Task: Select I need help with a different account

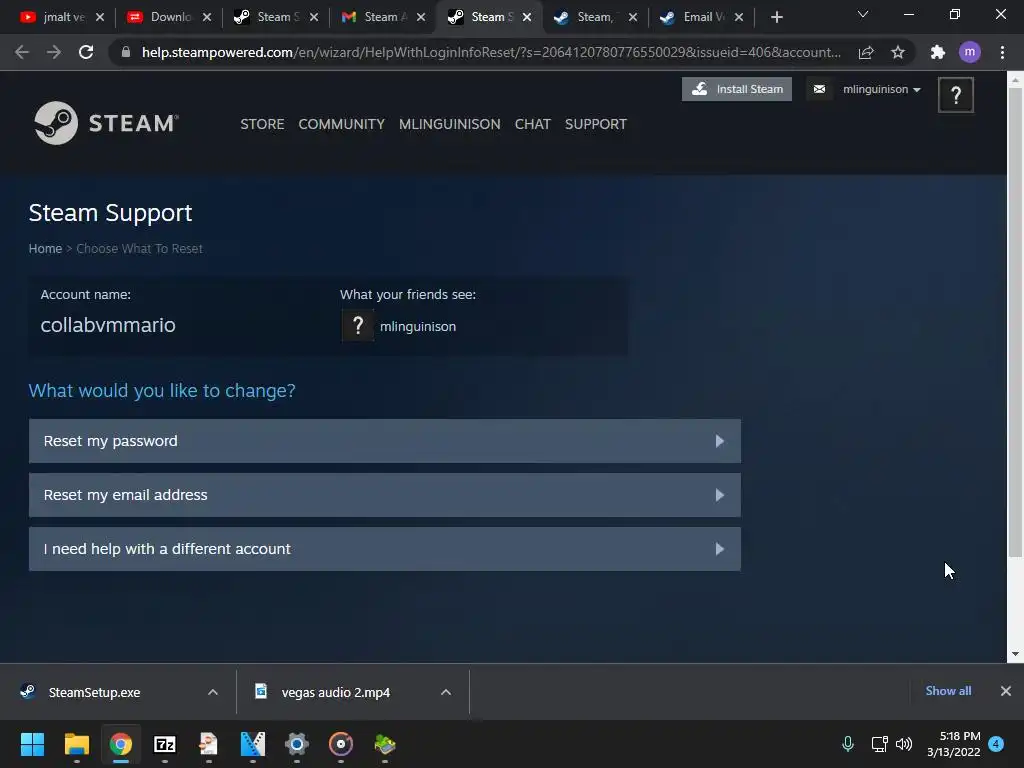Action: (385, 549)
